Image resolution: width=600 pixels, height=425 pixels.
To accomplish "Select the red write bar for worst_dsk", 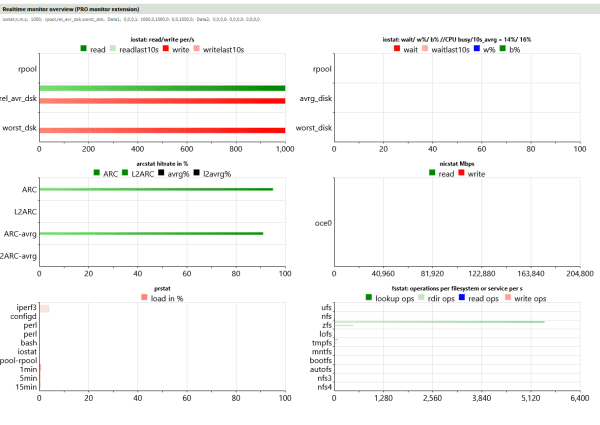I will point(162,130).
